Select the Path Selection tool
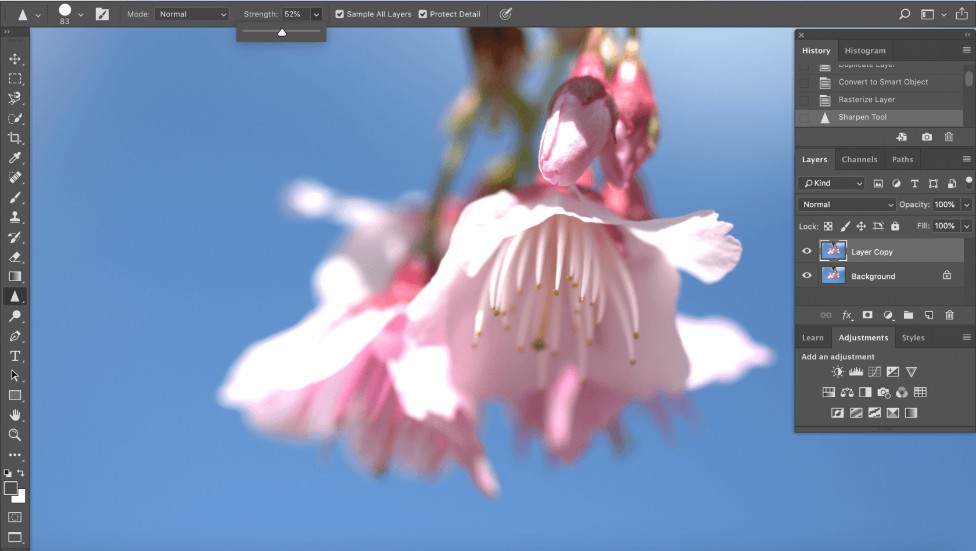Image resolution: width=976 pixels, height=551 pixels. click(x=15, y=375)
